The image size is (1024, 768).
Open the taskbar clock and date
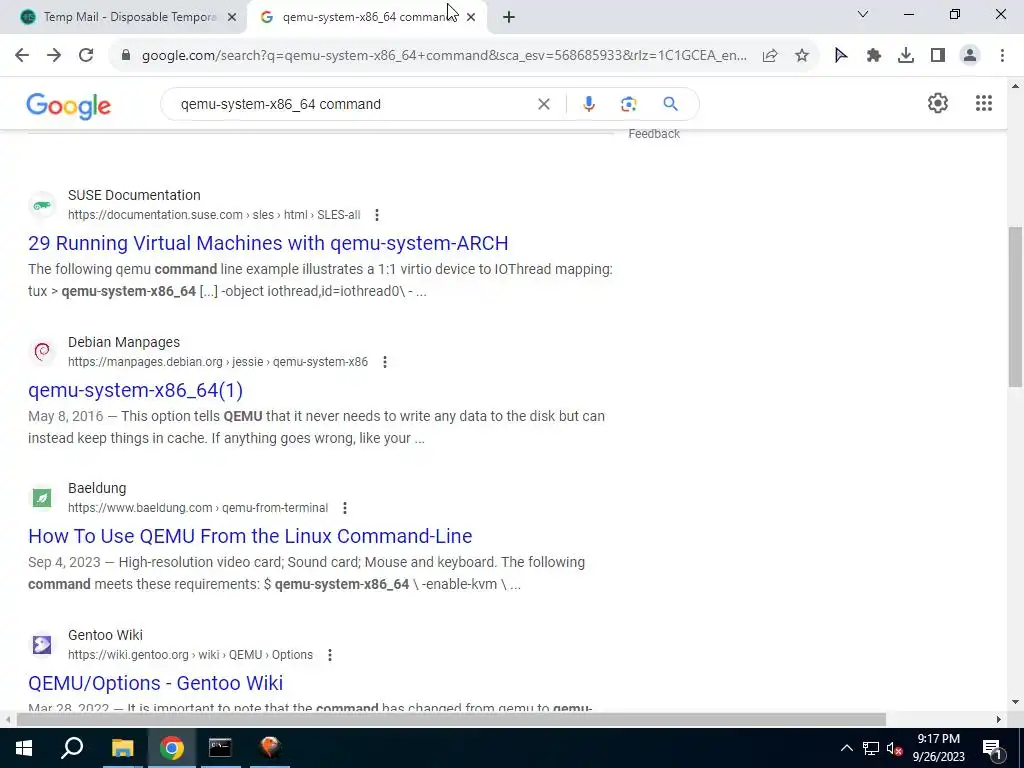coord(938,748)
